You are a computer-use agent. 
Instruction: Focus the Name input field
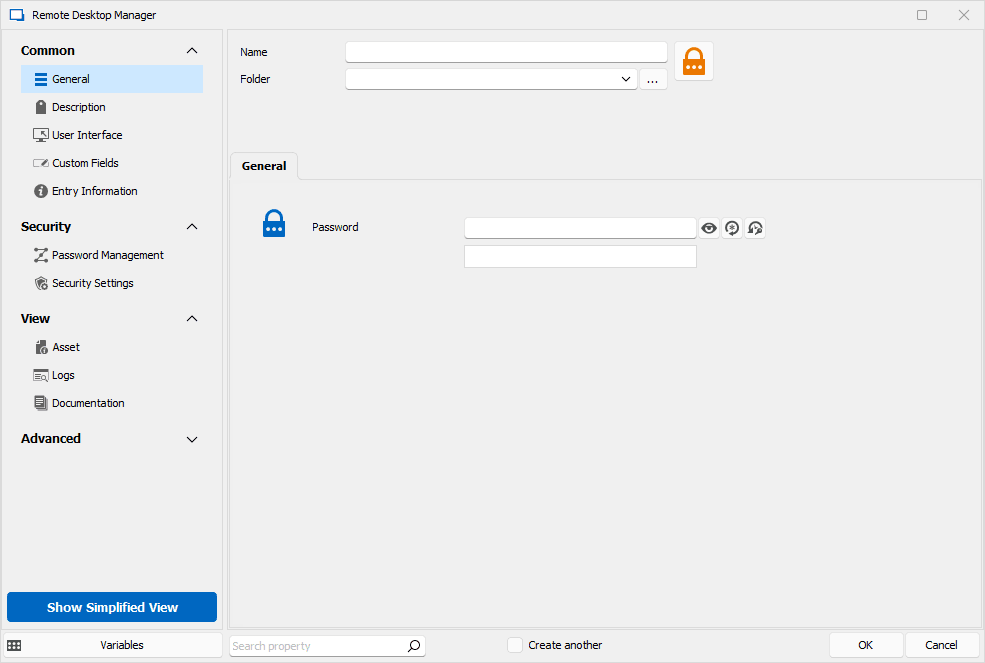pyautogui.click(x=506, y=52)
